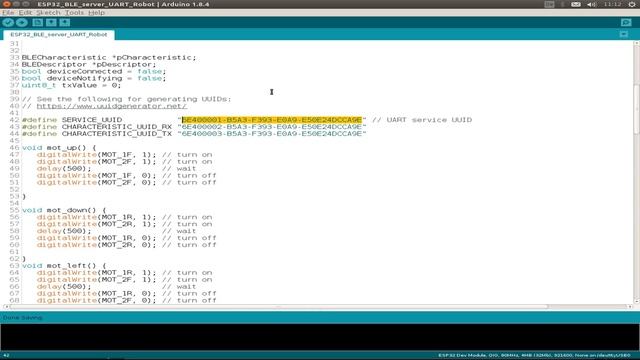This screenshot has width=640, height=360.
Task: Click 'bool deviceConnected = false;' line
Action: tap(94, 71)
